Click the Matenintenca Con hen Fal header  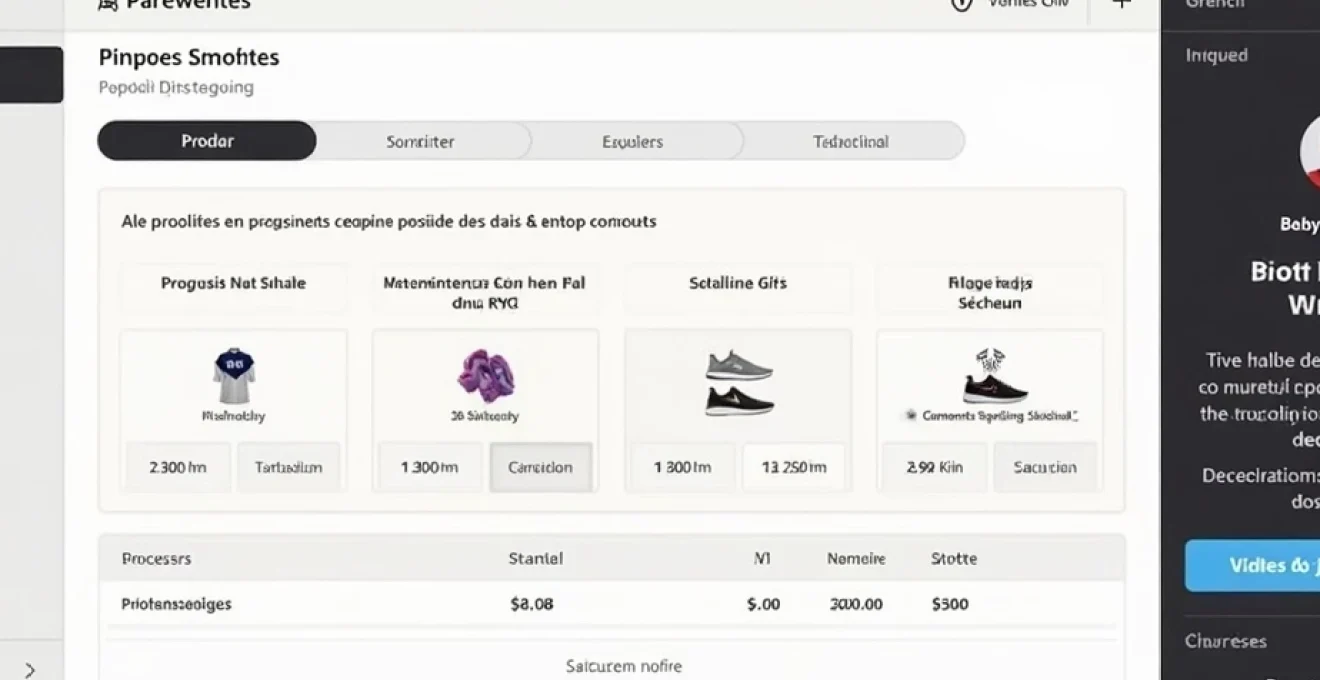coord(485,292)
